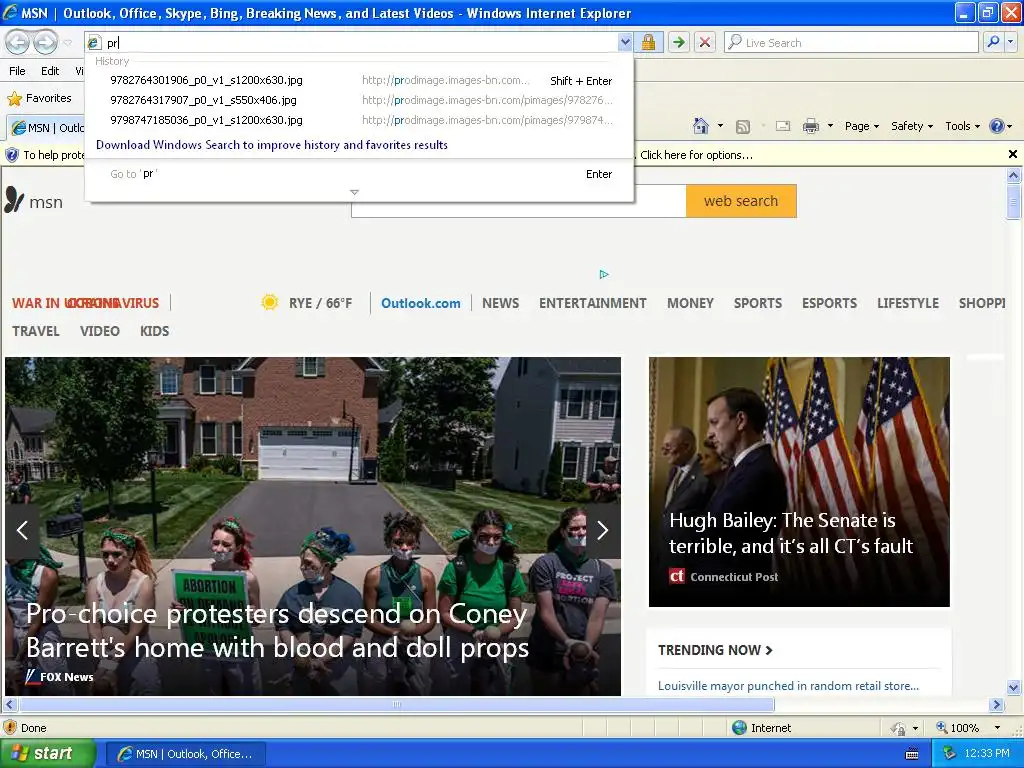Click the Help question mark icon
Screen dimensions: 1024x768
click(x=997, y=126)
